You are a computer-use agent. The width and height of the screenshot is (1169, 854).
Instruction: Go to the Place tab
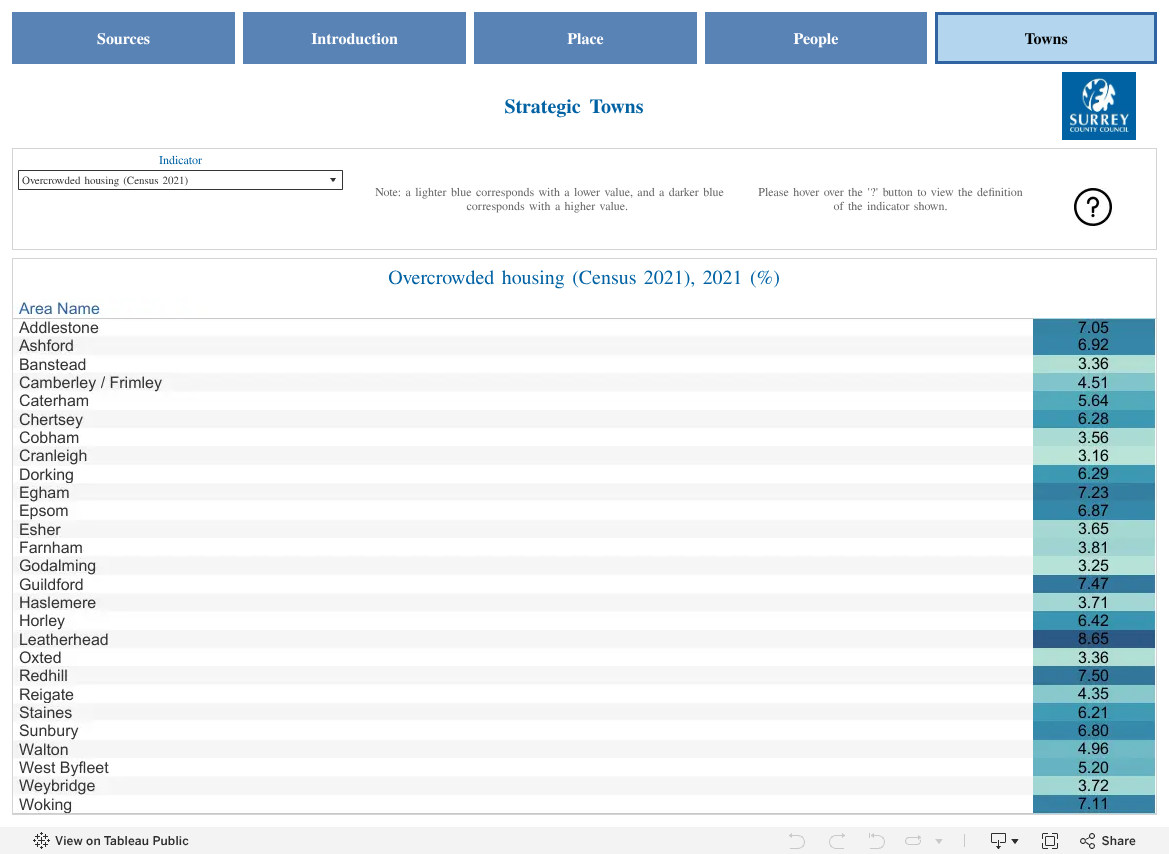(x=585, y=38)
